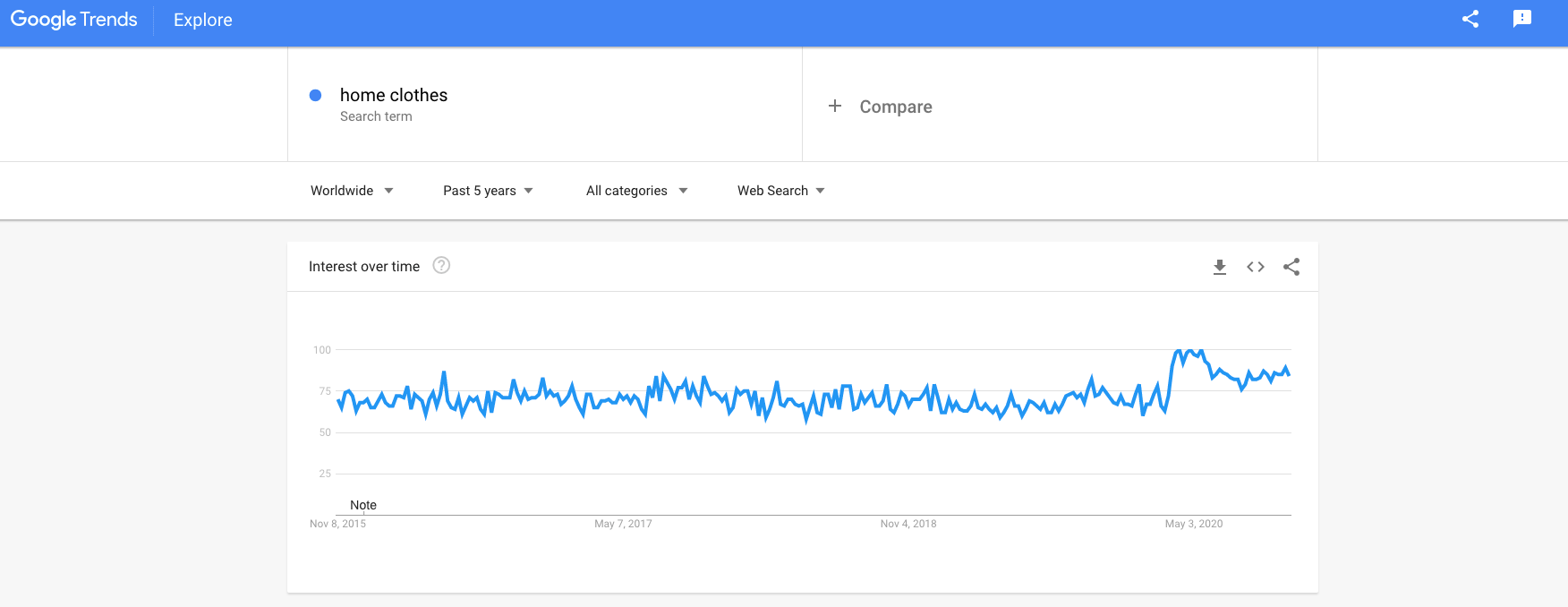Download the Interest over time CSV

[x=1219, y=267]
